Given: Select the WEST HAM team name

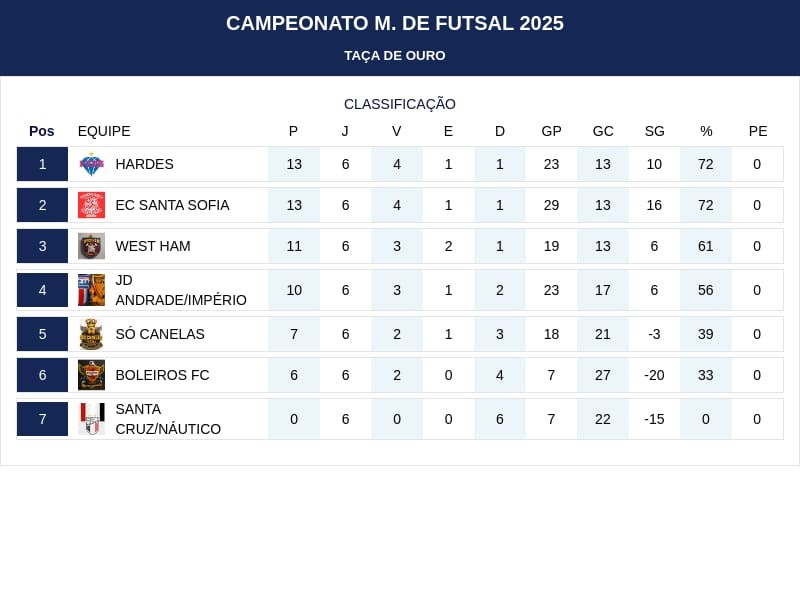Looking at the screenshot, I should [x=152, y=246].
